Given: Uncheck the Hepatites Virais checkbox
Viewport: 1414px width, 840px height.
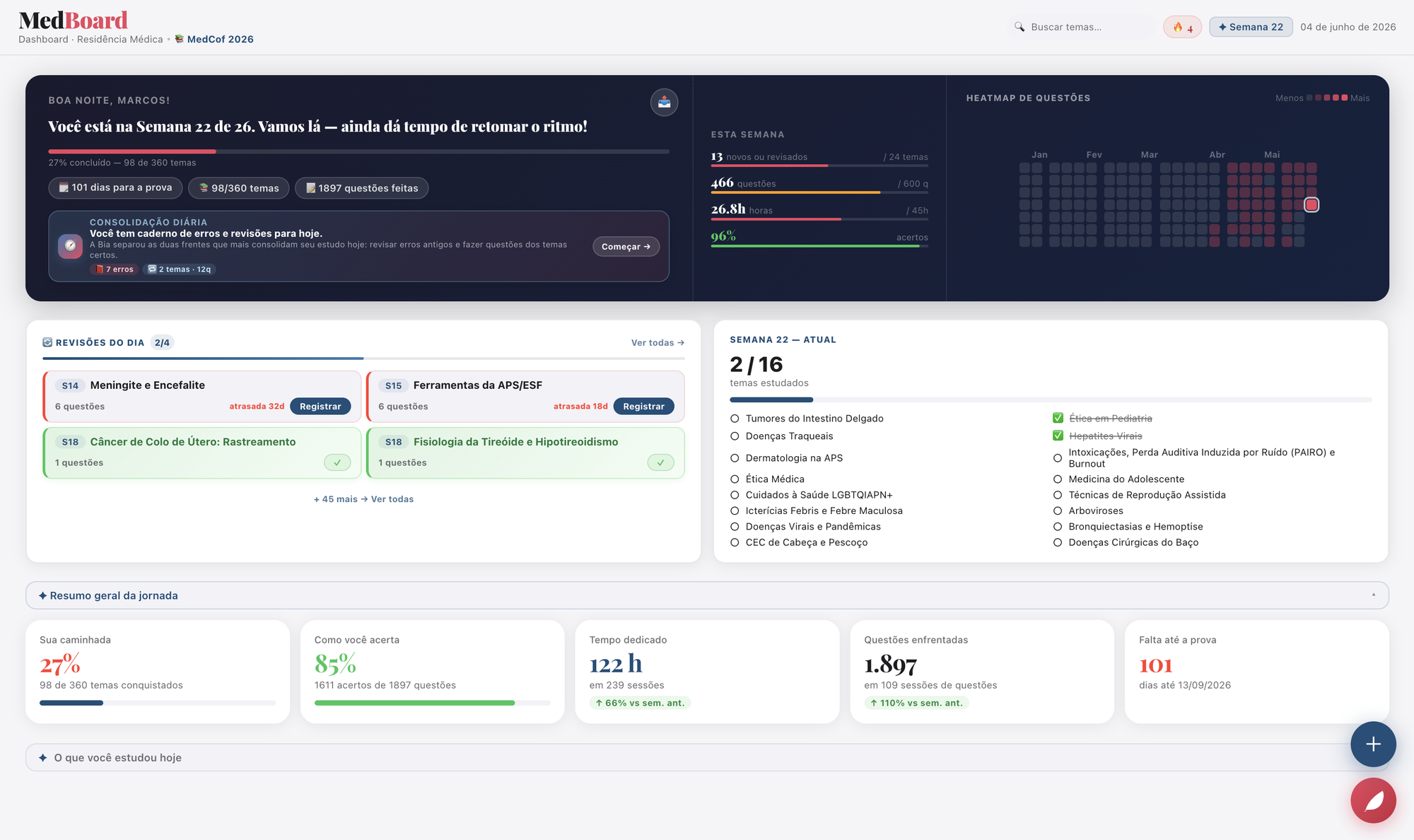Looking at the screenshot, I should pos(1058,436).
